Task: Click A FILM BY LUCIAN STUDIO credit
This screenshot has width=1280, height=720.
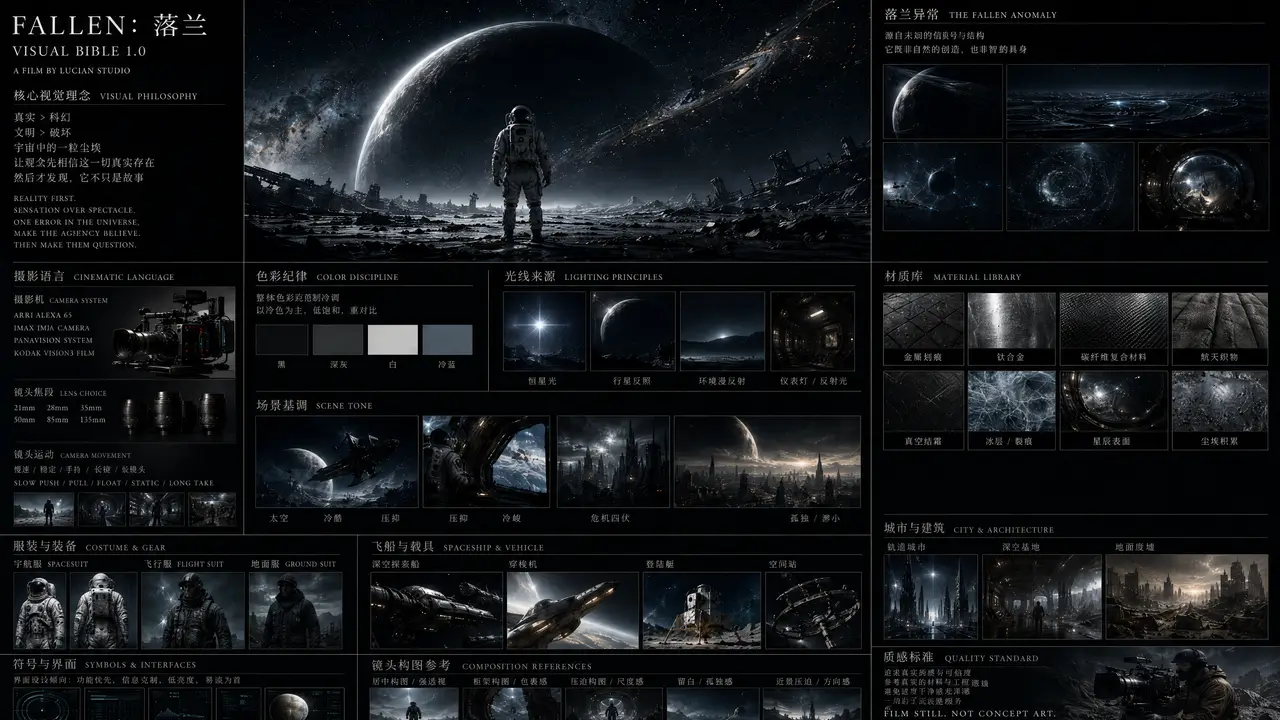Action: pos(72,71)
